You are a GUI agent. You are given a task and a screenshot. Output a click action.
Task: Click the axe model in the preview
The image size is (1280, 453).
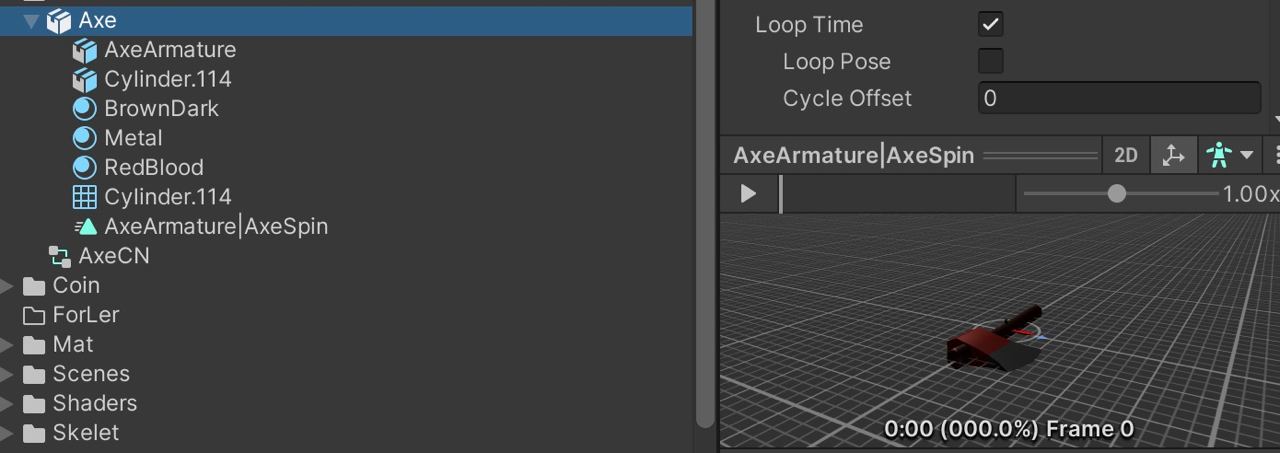(x=995, y=340)
